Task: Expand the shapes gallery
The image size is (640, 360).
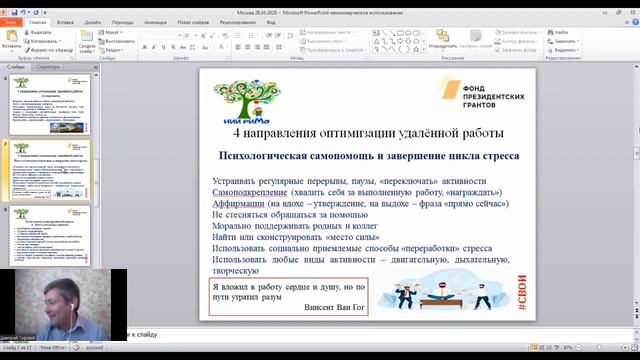Action: coord(424,50)
